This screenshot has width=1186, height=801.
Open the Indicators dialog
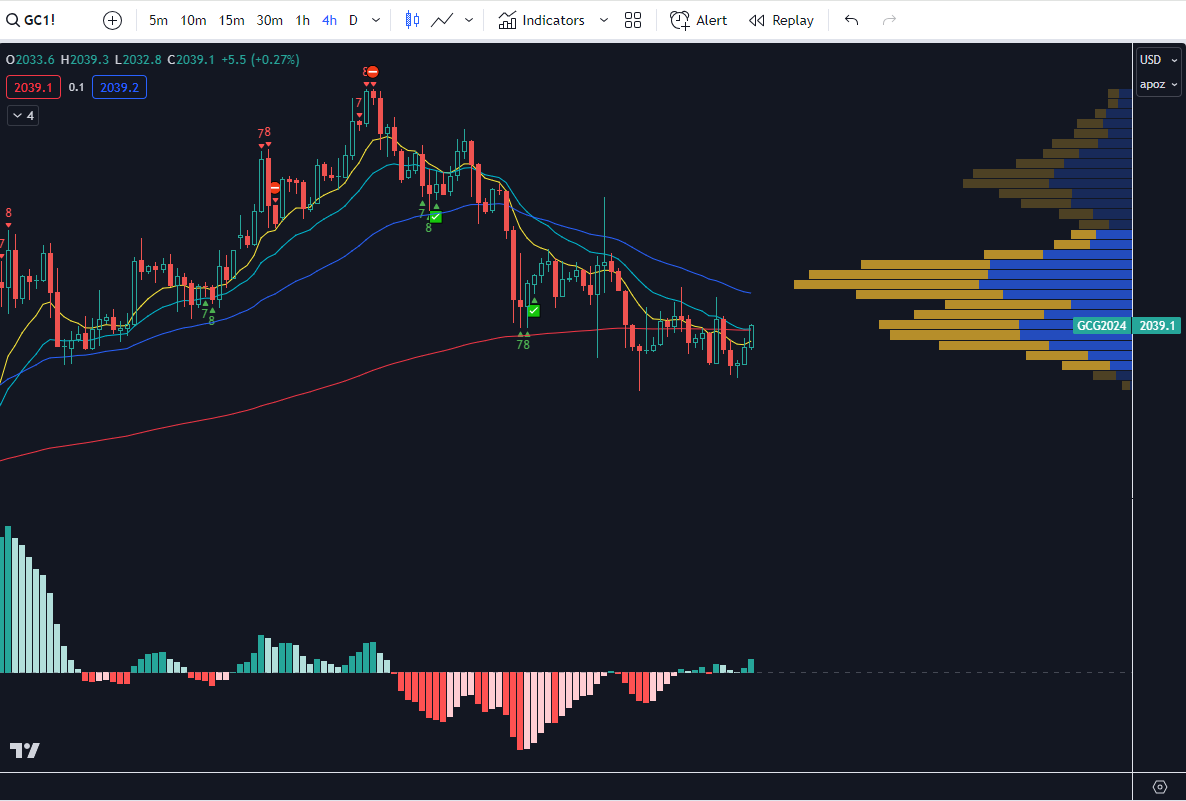tap(542, 20)
